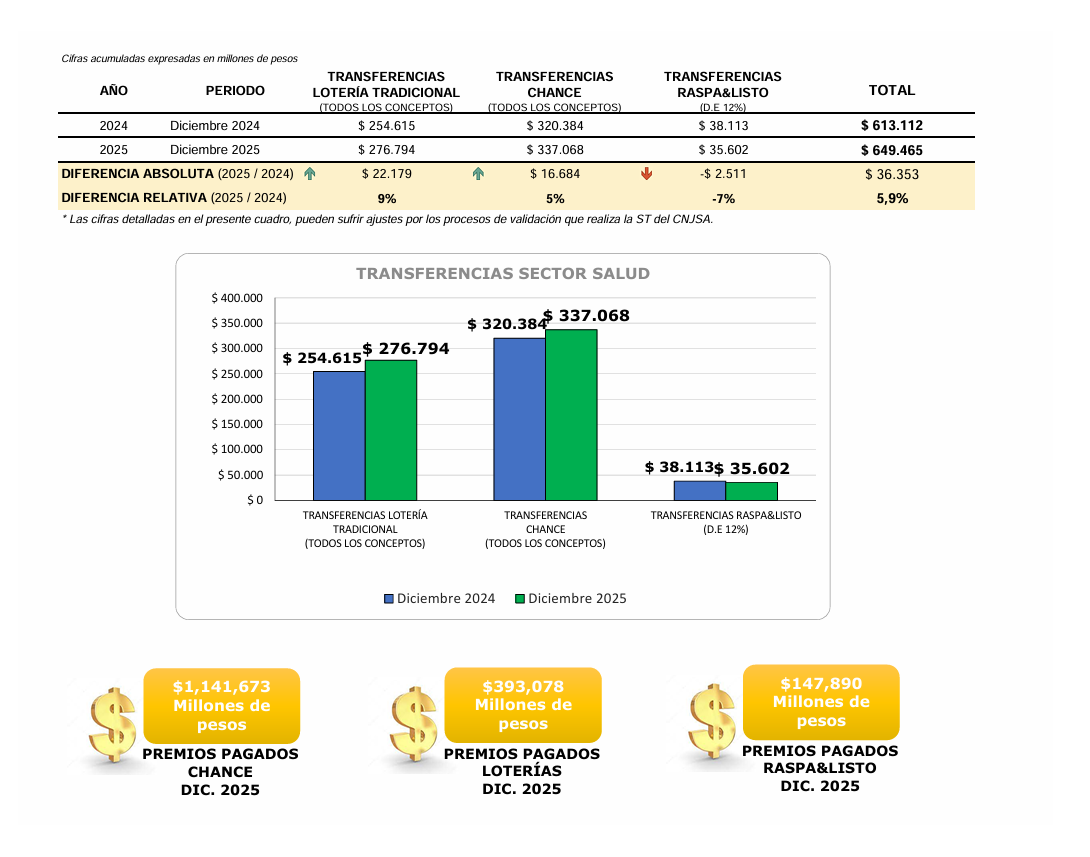1090x857 pixels.
Task: Click the blue Diciembre 2024 legend square
Action: coord(389,599)
